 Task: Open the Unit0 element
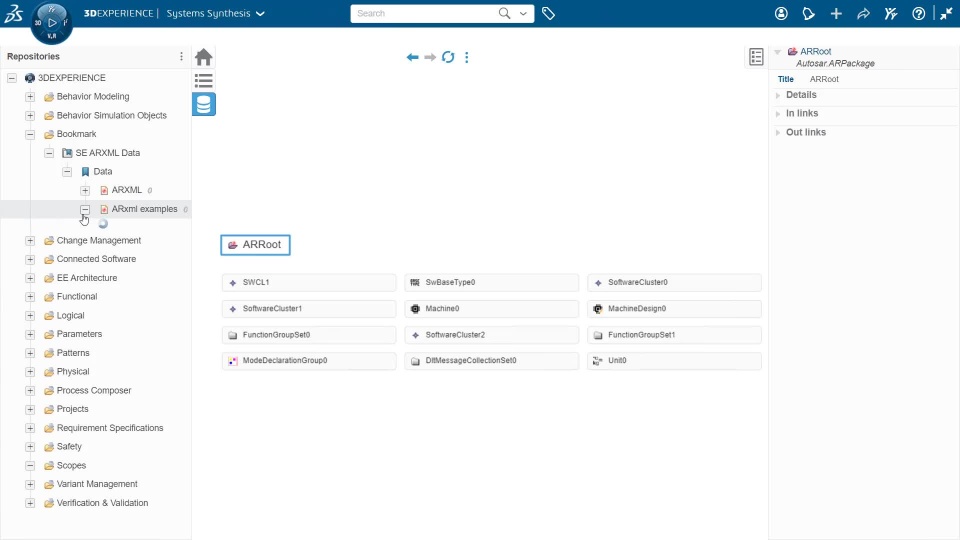pos(674,361)
